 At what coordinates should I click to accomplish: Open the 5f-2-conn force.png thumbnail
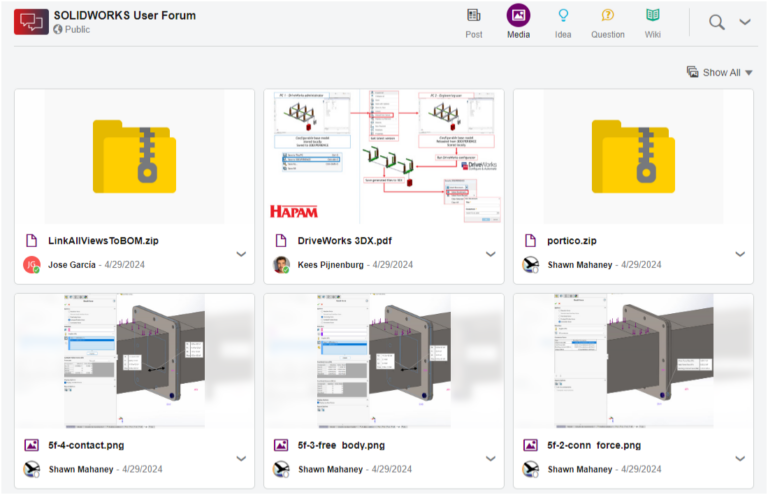pos(633,360)
